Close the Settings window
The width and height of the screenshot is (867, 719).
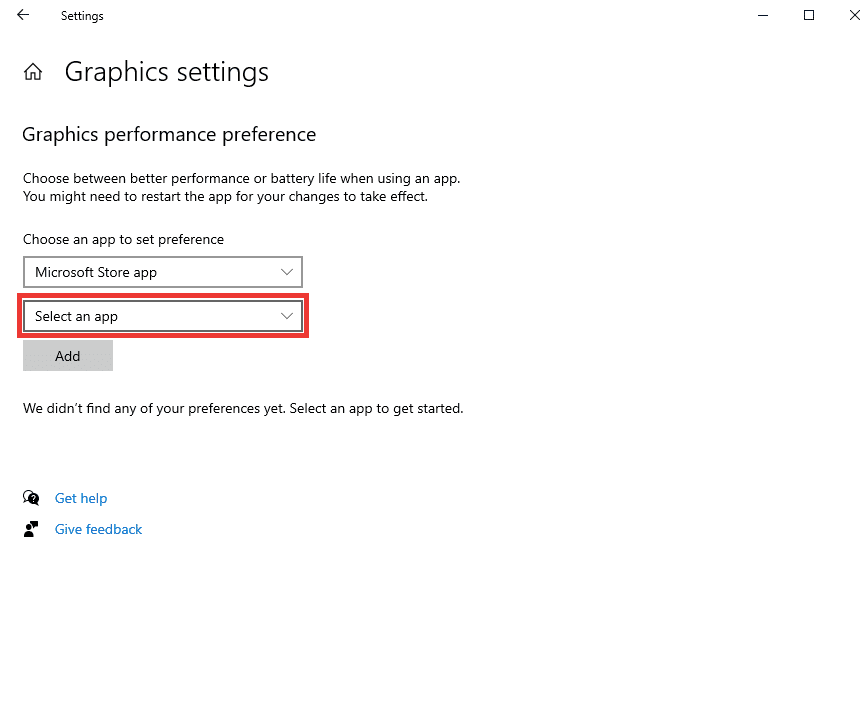tap(854, 15)
